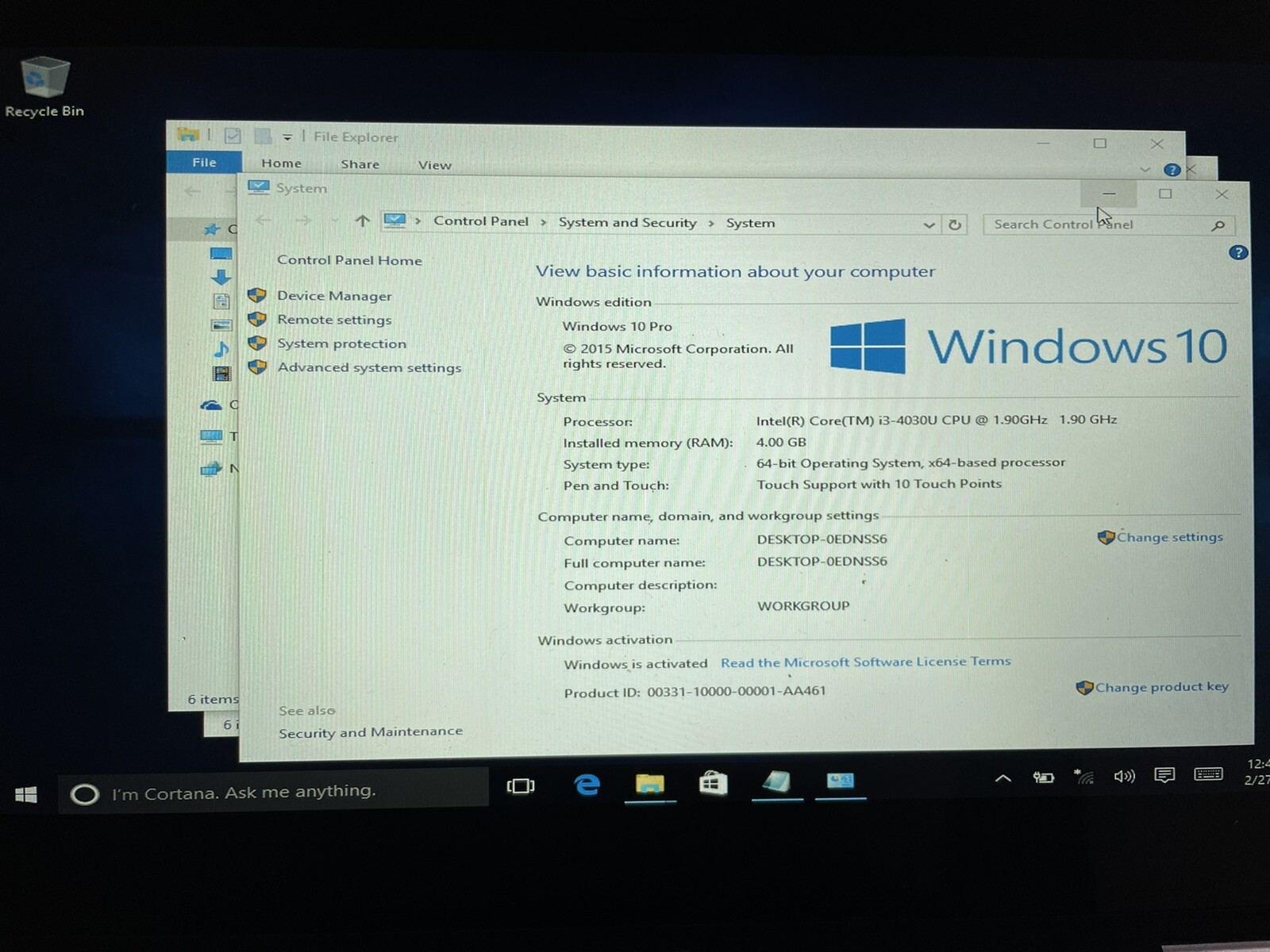The width and height of the screenshot is (1270, 952).
Task: Click the computer icon in the address bar
Action: click(x=394, y=221)
